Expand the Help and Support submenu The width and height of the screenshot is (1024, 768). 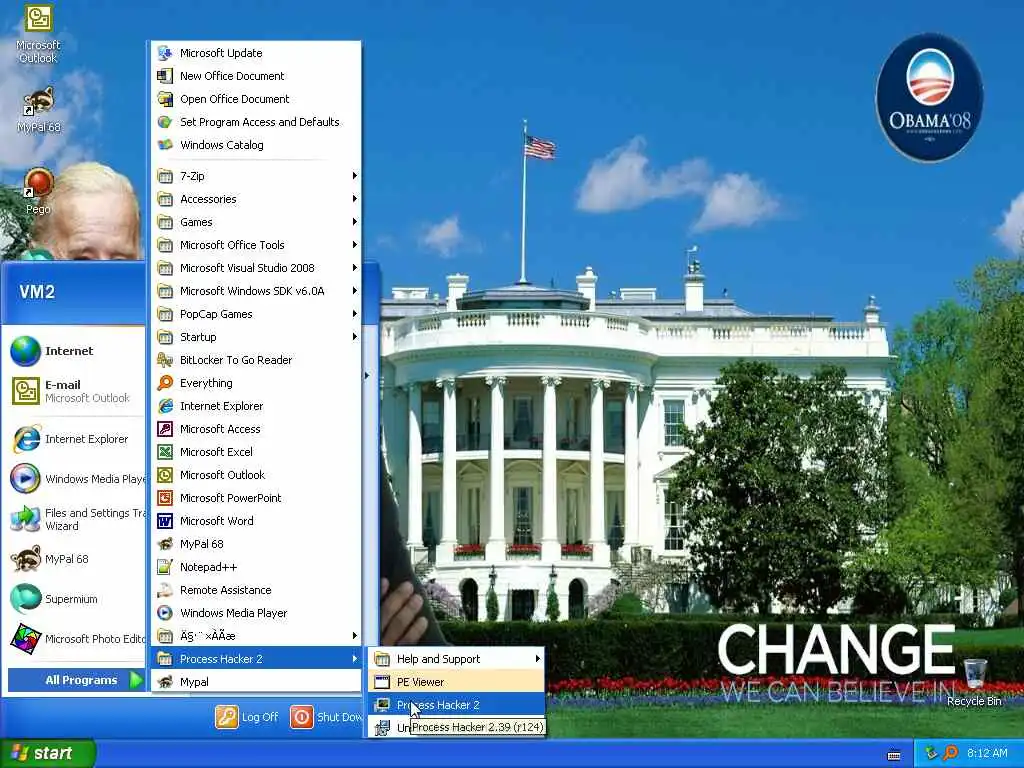click(x=457, y=659)
